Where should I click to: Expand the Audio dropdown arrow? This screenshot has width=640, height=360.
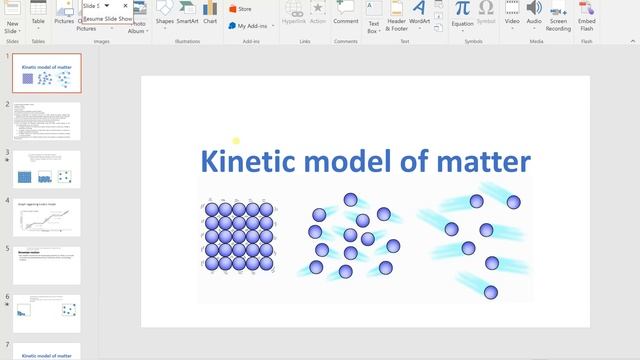[x=534, y=29]
